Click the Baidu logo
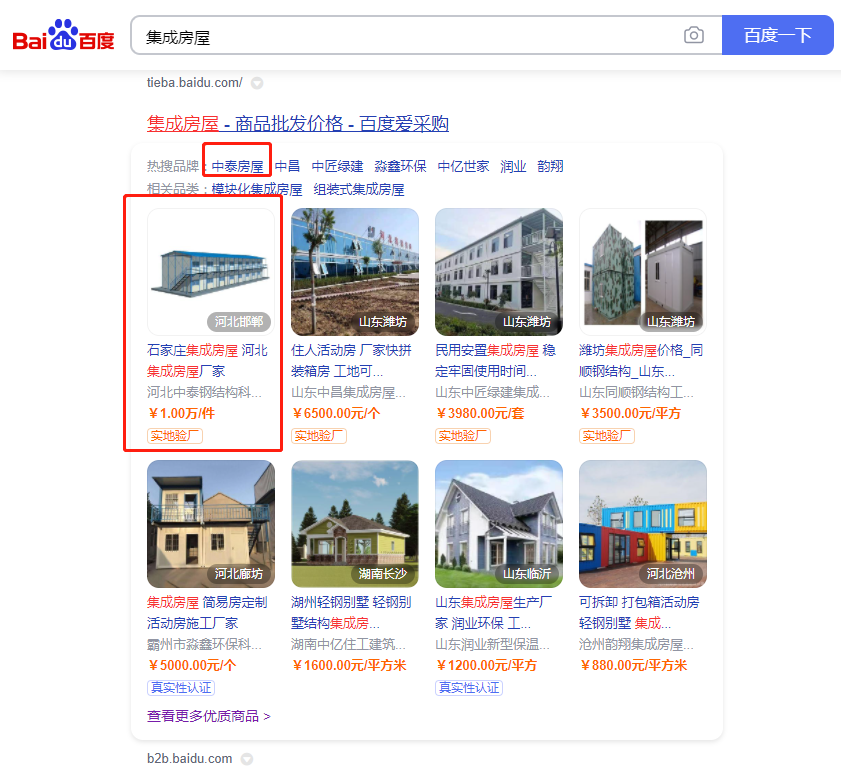 [x=63, y=36]
